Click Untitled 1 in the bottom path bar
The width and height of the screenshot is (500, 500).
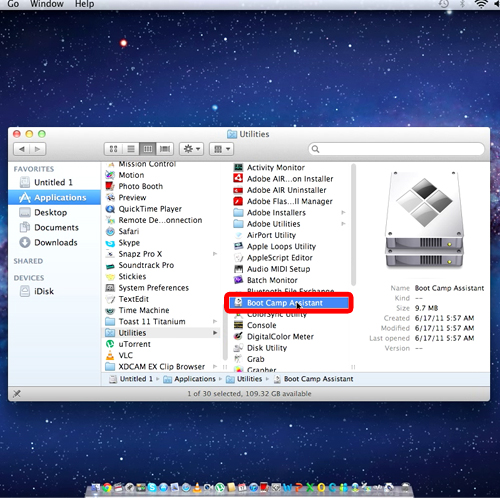point(131,379)
